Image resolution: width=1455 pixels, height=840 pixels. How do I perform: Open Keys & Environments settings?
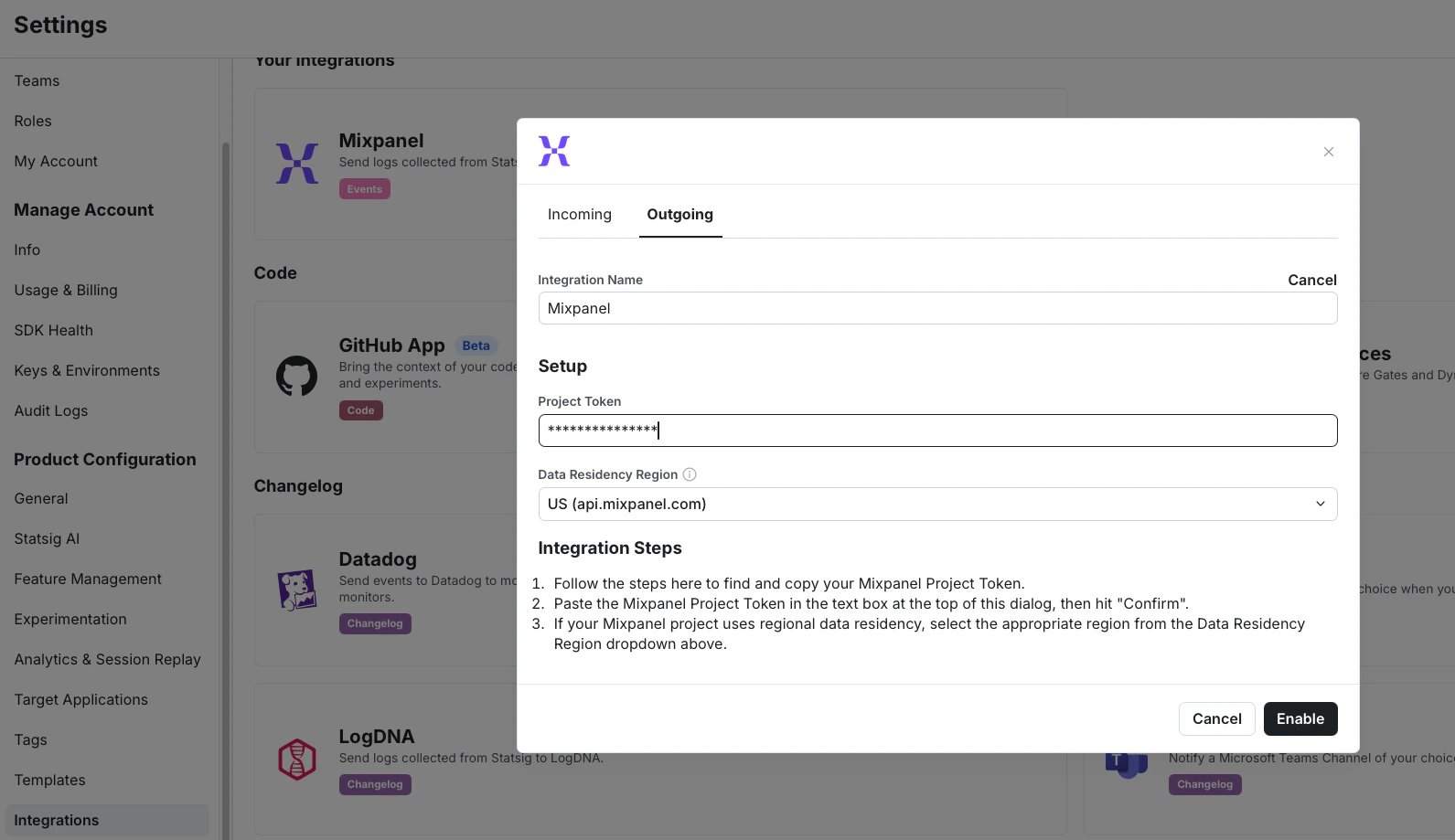pos(87,370)
